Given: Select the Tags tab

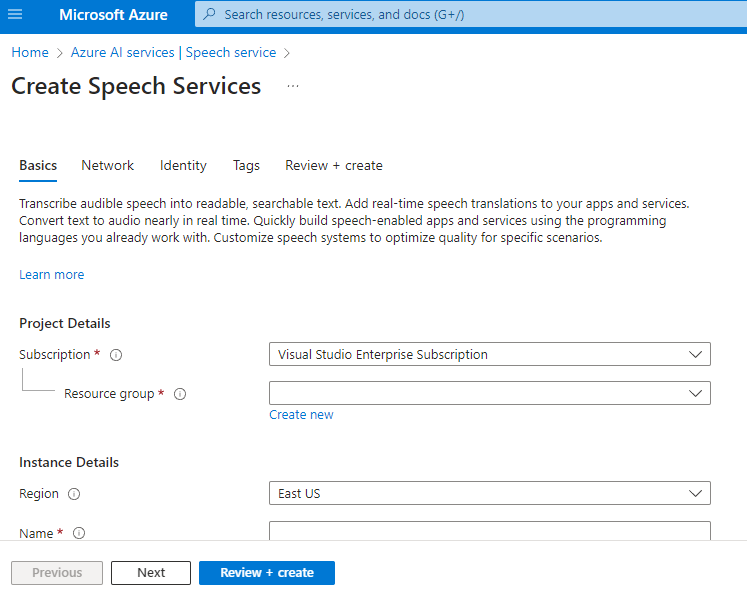Looking at the screenshot, I should pyautogui.click(x=246, y=166).
